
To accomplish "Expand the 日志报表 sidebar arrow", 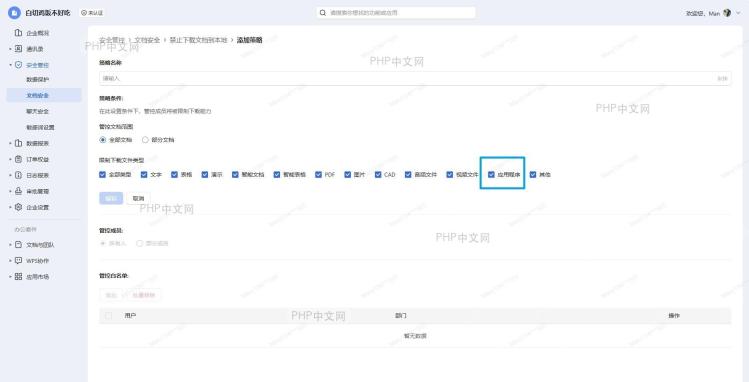I will (x=10, y=175).
